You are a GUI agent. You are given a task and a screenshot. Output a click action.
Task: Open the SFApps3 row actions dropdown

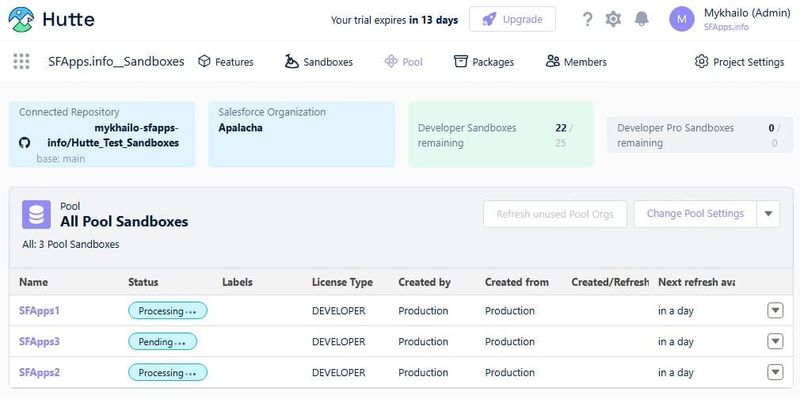tap(775, 341)
